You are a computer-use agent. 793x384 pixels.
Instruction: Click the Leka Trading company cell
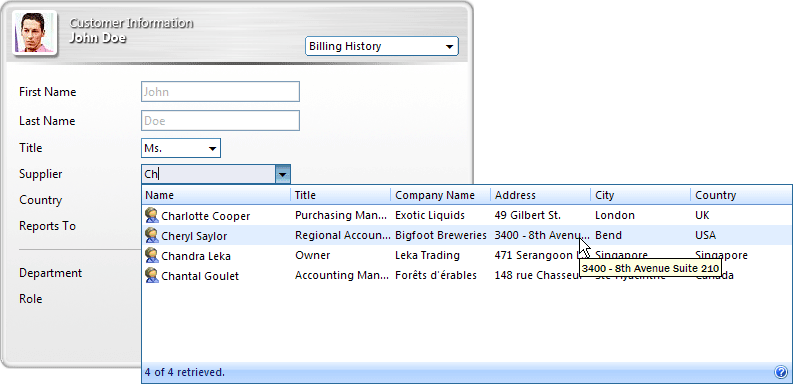(x=427, y=255)
